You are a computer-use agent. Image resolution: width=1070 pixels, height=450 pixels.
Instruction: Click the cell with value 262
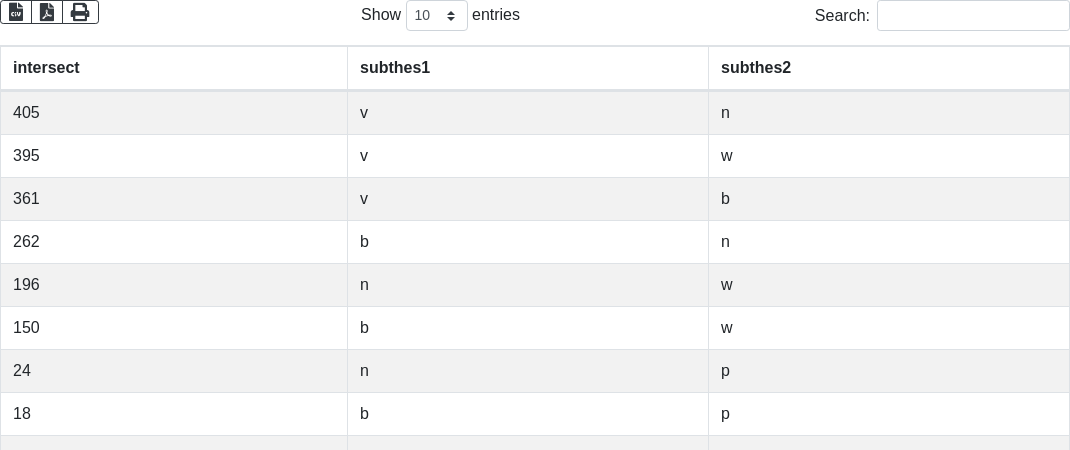[x=26, y=242]
